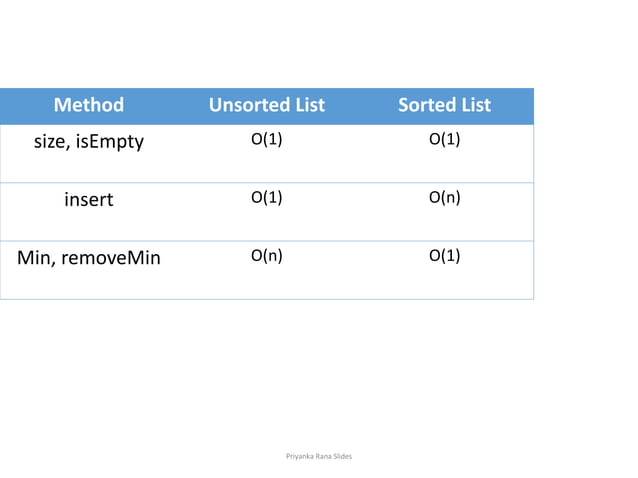Screen dimensions: 638x478
Task: Select the O(n) value in Min, removeMin row
Action: pos(266,255)
